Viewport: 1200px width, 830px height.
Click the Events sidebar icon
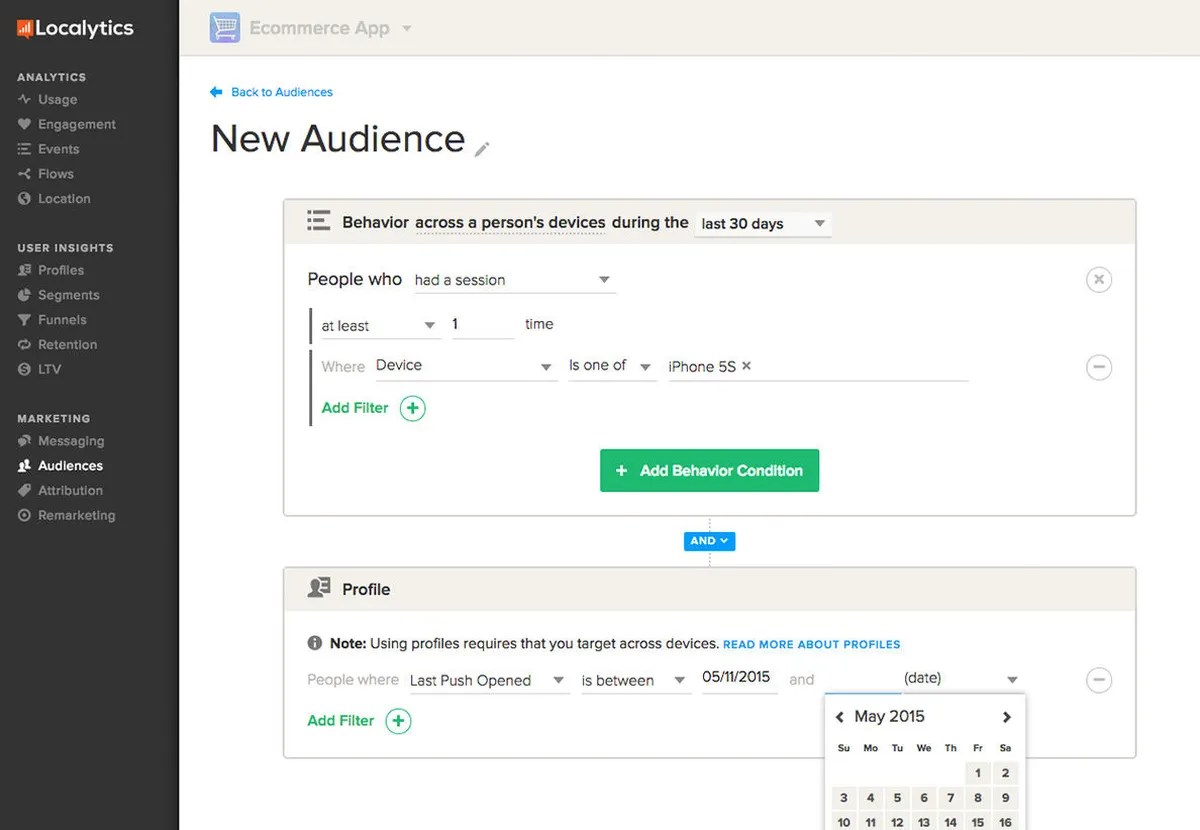click(25, 149)
